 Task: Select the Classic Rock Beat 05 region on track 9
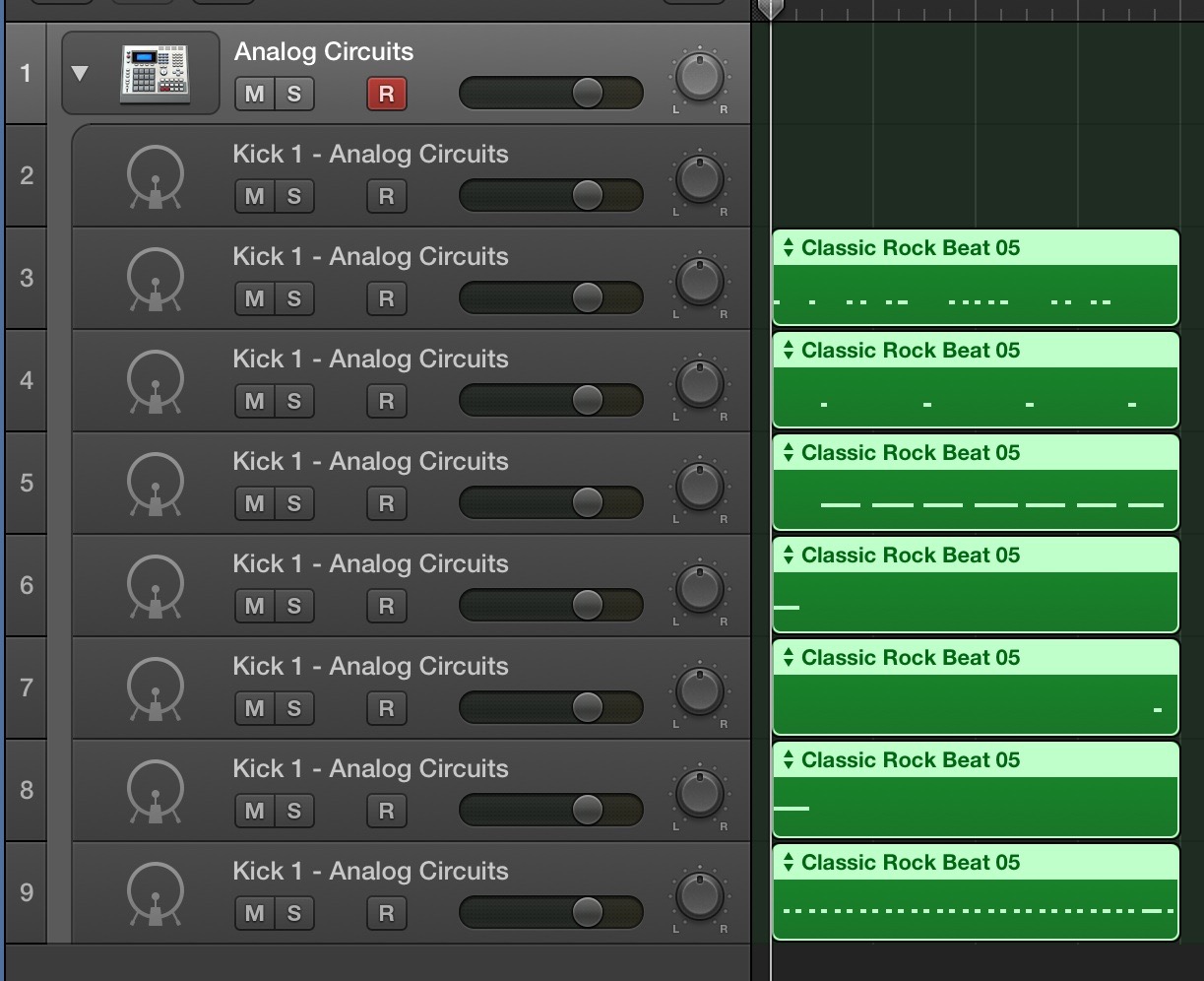click(x=976, y=892)
